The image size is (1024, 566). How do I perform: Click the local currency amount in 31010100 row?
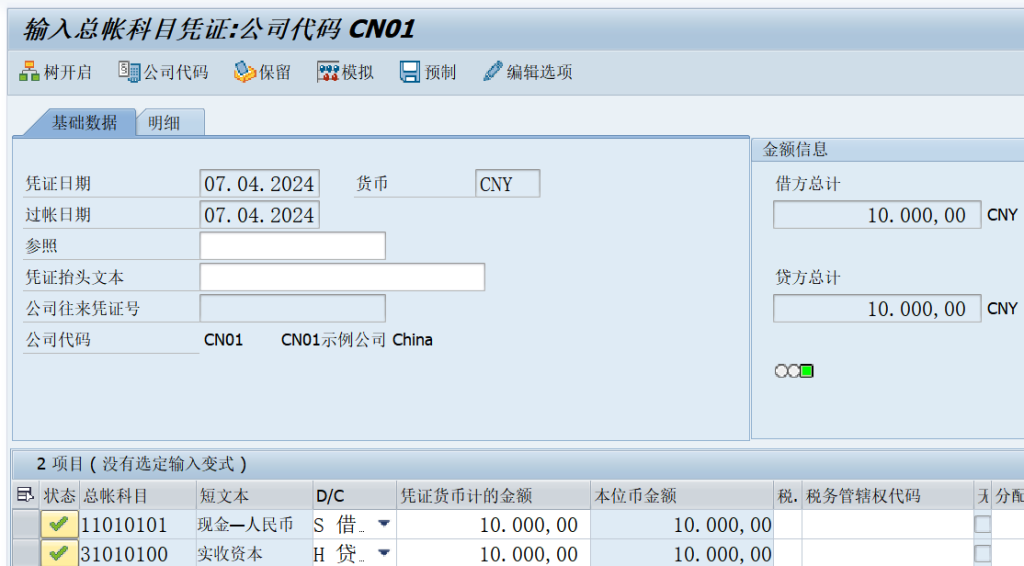[682, 554]
